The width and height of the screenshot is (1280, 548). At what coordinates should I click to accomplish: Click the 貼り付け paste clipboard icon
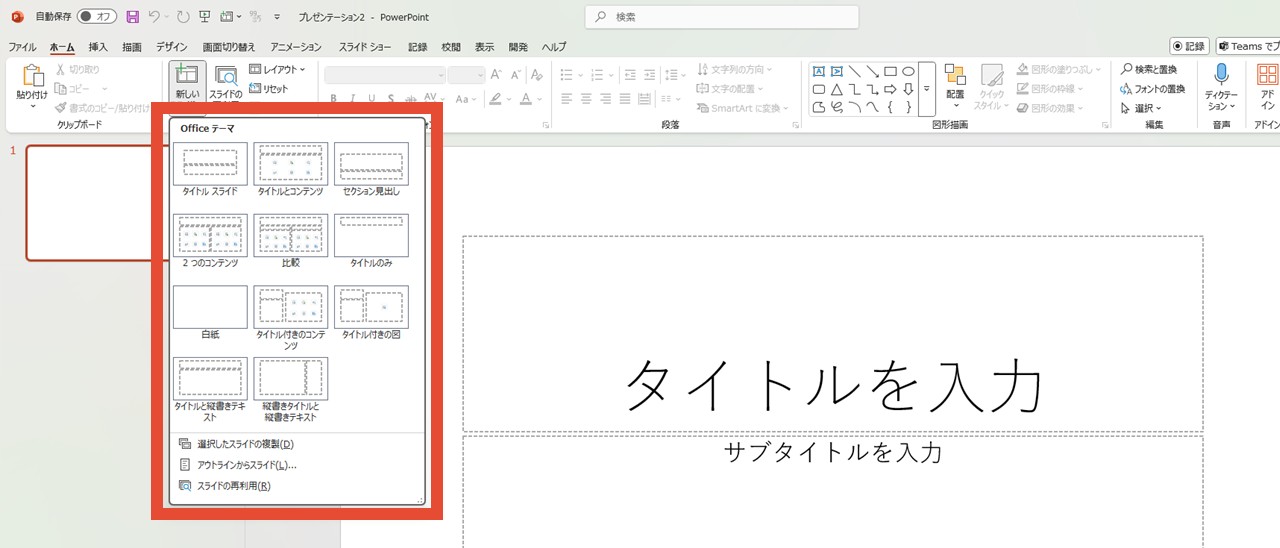pos(32,76)
